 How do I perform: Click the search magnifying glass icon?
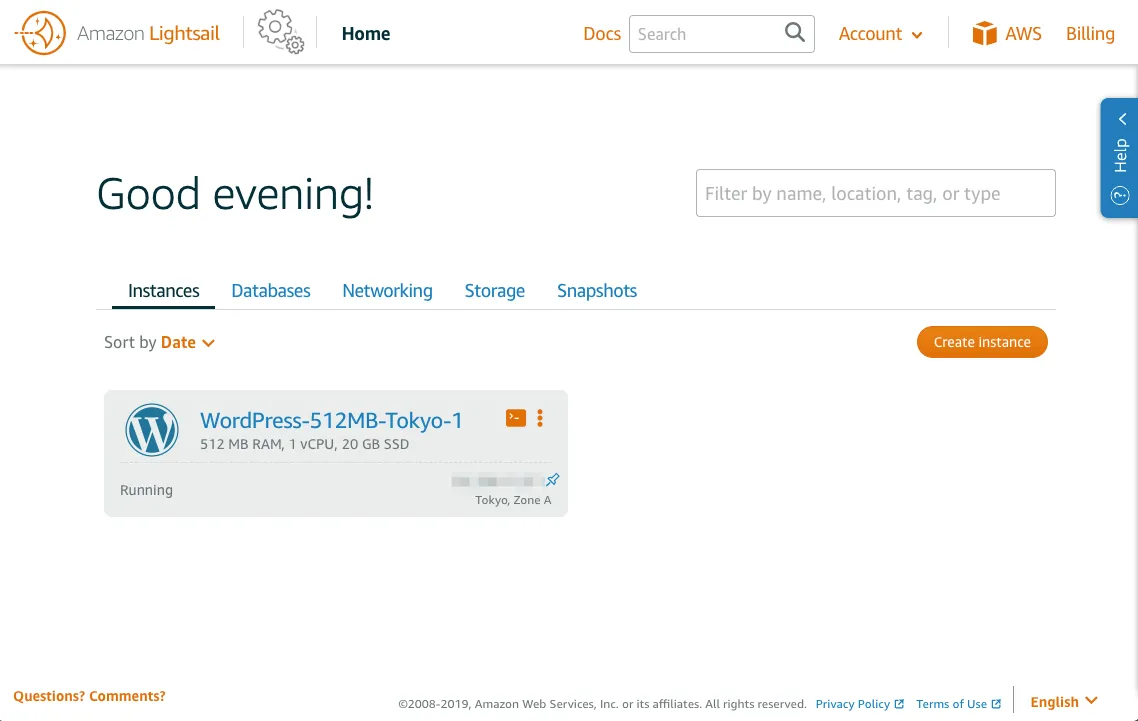coord(794,33)
